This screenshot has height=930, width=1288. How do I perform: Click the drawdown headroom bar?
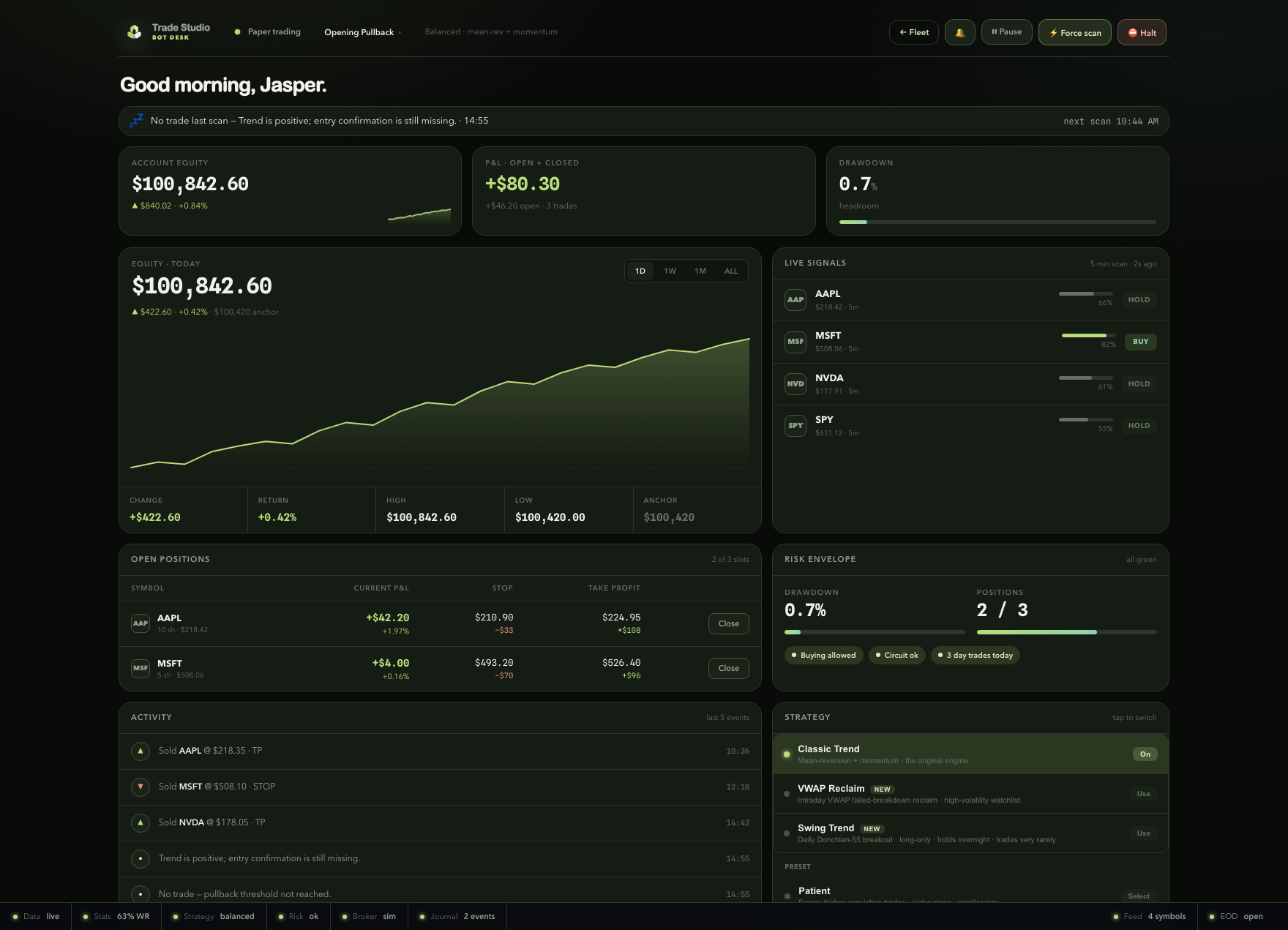(x=997, y=222)
